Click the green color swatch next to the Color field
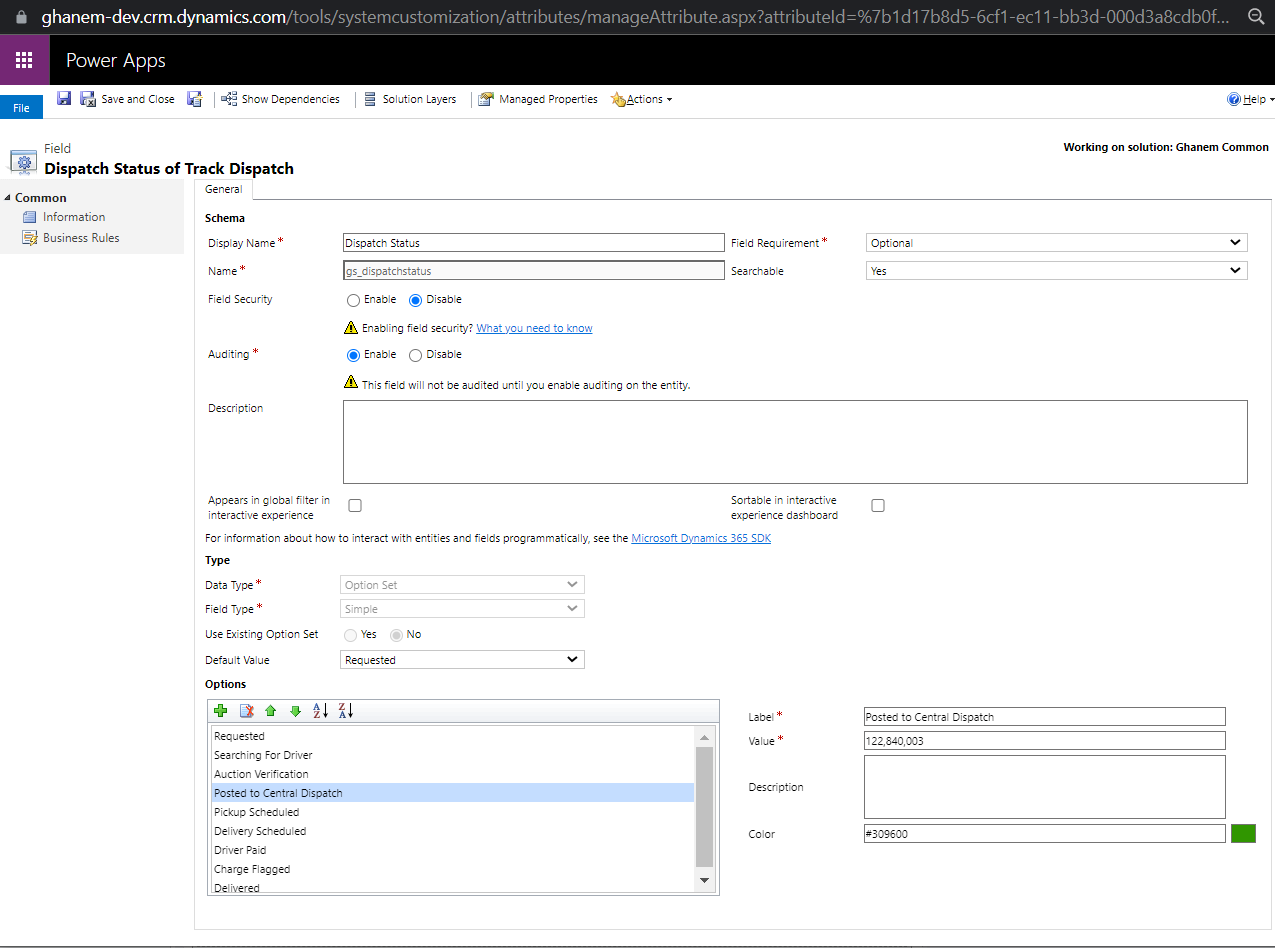This screenshot has height=948, width=1275. coord(1243,832)
